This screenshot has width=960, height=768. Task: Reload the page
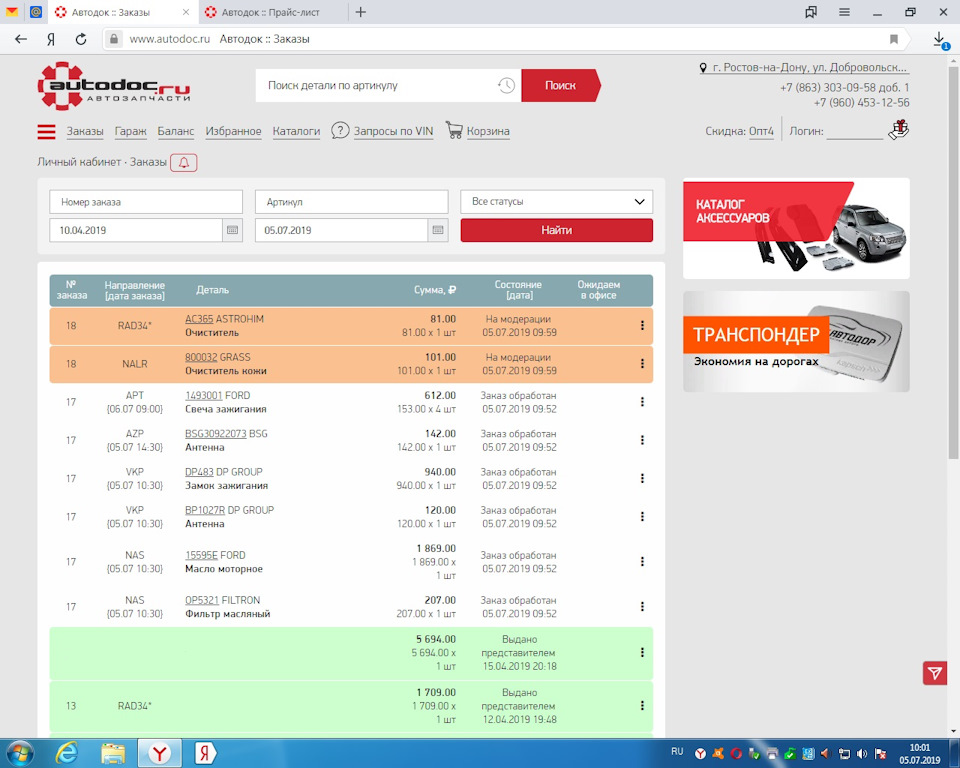(x=81, y=39)
